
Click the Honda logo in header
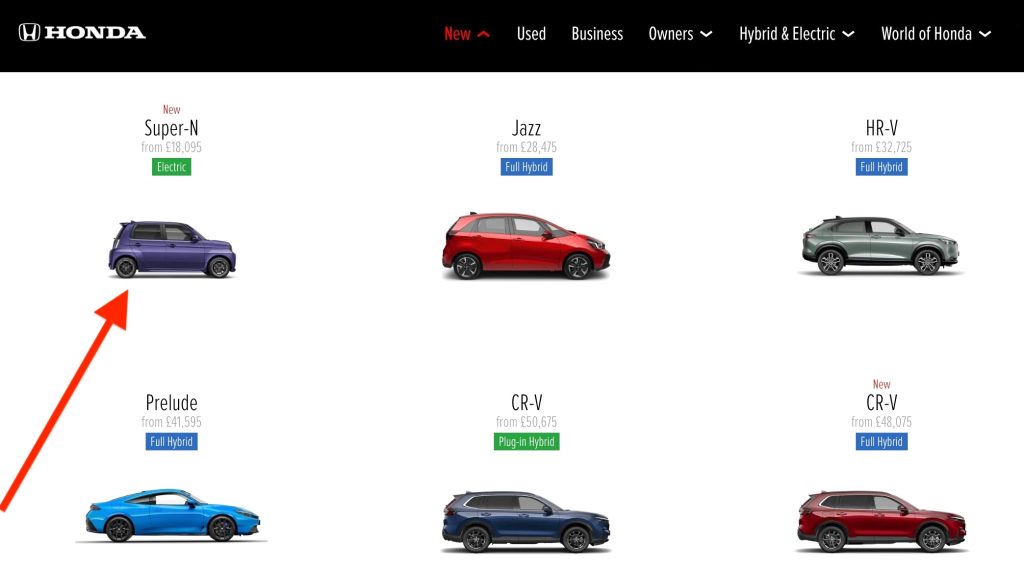82,33
